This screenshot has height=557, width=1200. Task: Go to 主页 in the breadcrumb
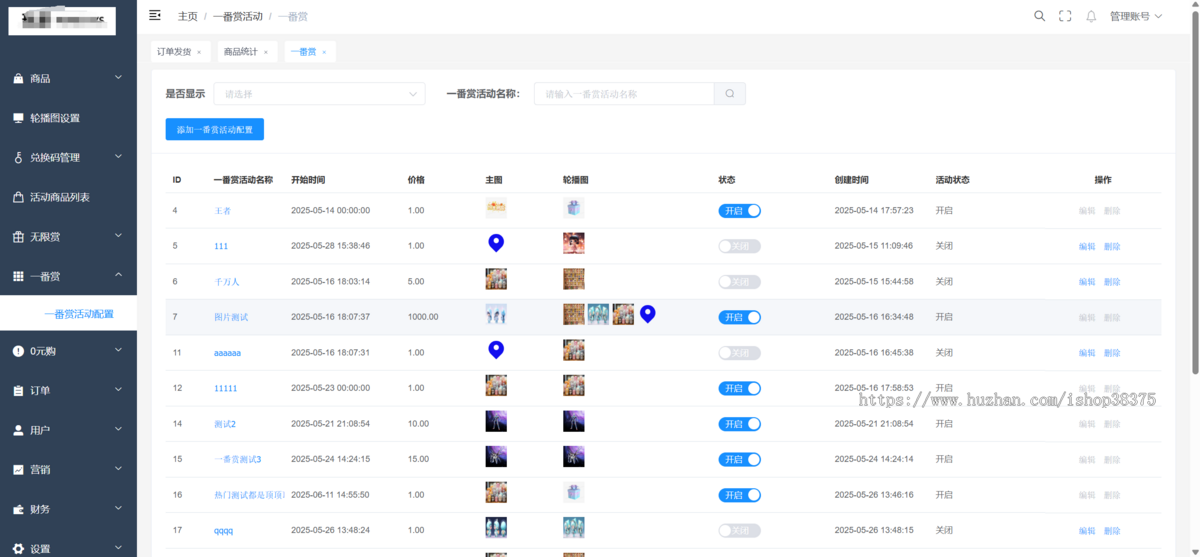(187, 17)
